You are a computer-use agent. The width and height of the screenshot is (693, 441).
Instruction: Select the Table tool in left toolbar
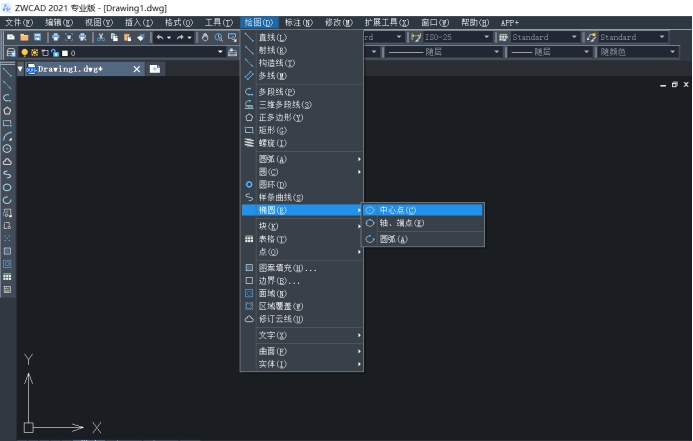pos(8,276)
